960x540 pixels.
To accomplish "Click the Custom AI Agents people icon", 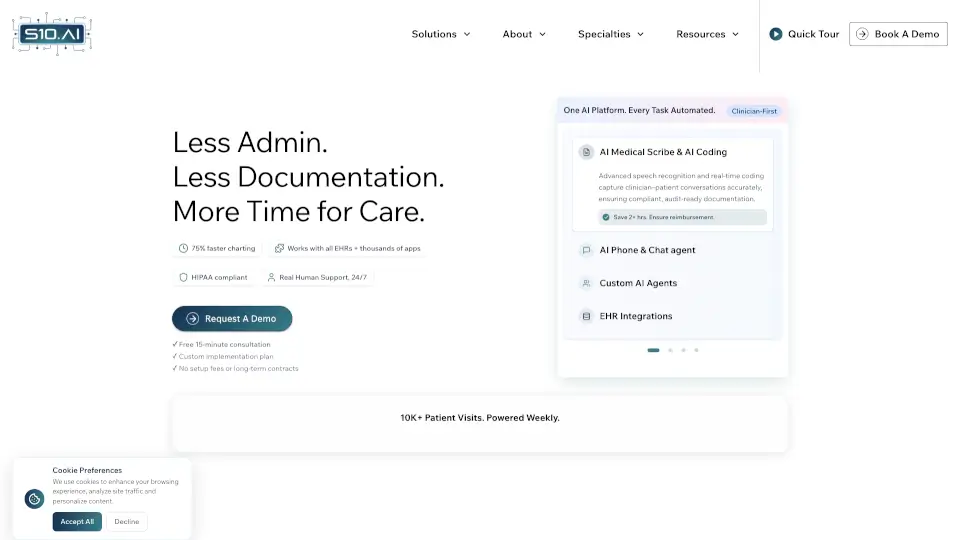I will pyautogui.click(x=587, y=283).
